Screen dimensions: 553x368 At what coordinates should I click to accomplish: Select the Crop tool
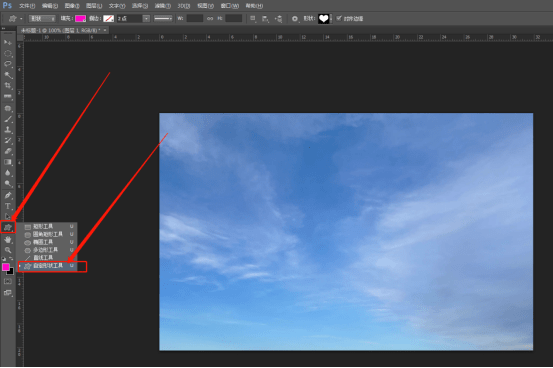click(8, 86)
